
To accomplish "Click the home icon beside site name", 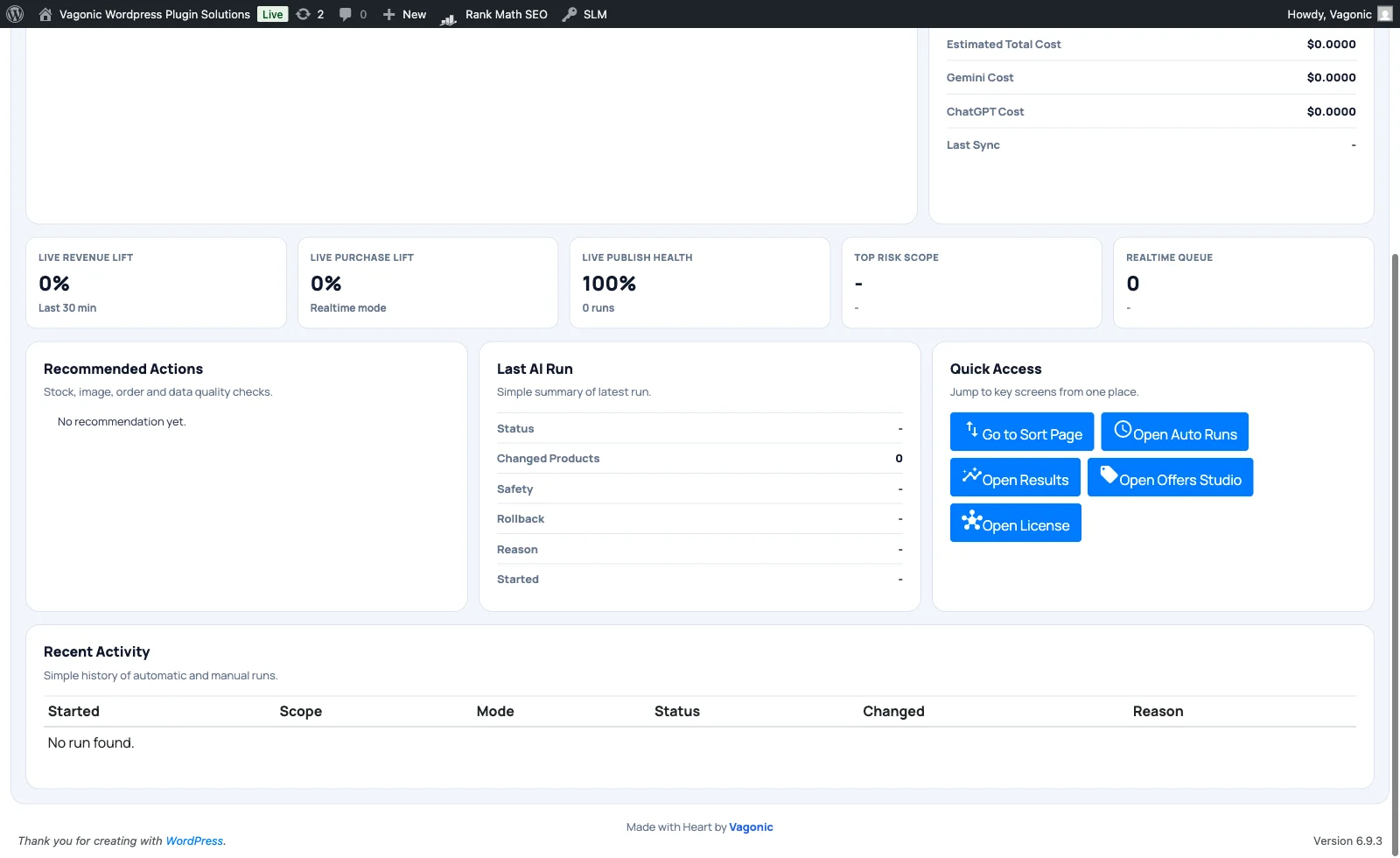I will pos(45,14).
